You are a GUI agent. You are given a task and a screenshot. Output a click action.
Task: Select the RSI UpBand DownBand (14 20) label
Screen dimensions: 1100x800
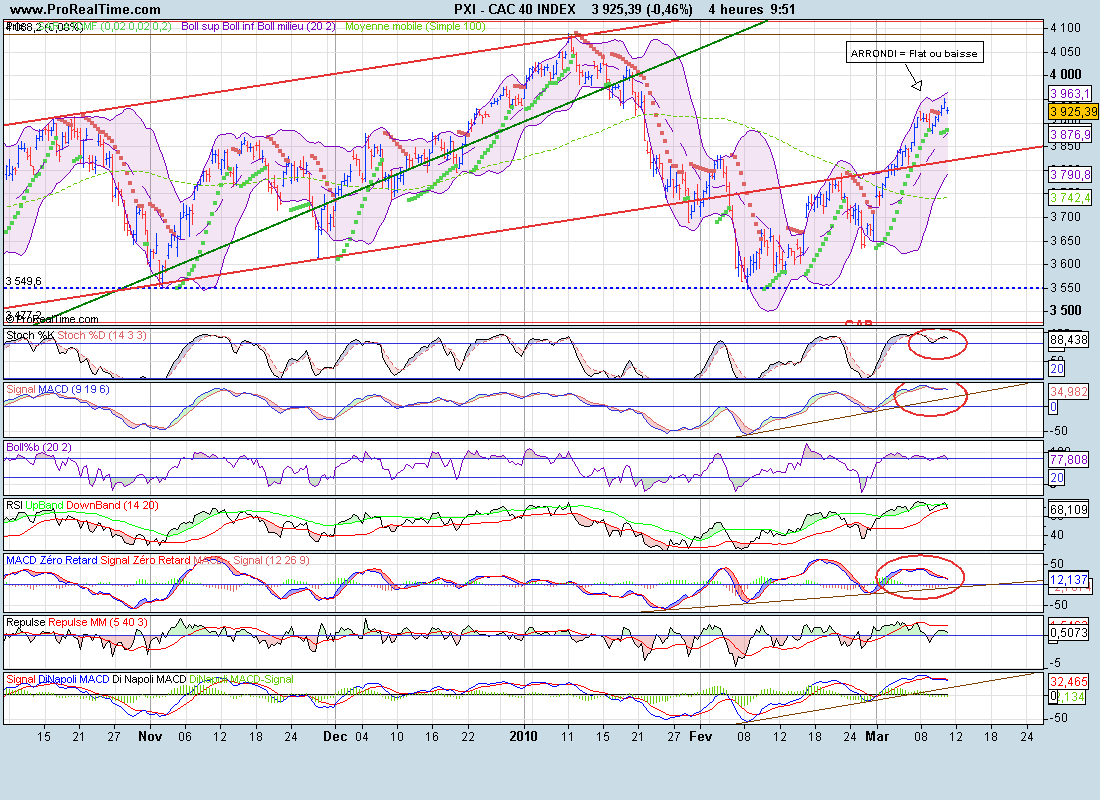[x=82, y=505]
